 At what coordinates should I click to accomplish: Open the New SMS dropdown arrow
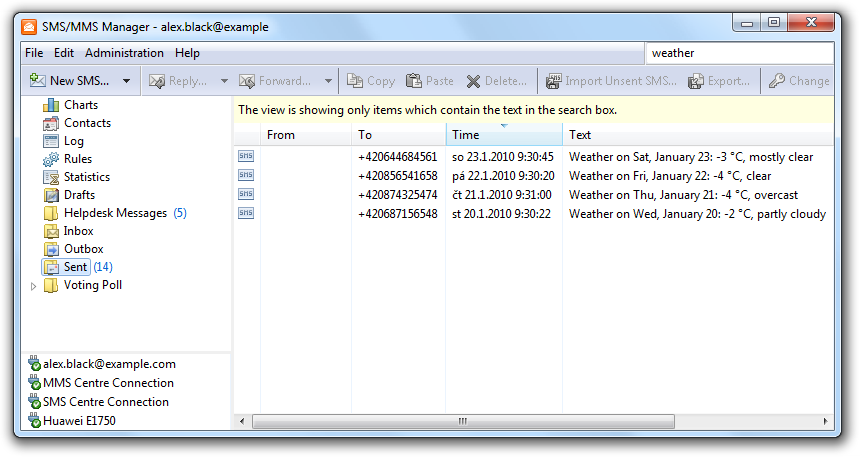pyautogui.click(x=126, y=81)
